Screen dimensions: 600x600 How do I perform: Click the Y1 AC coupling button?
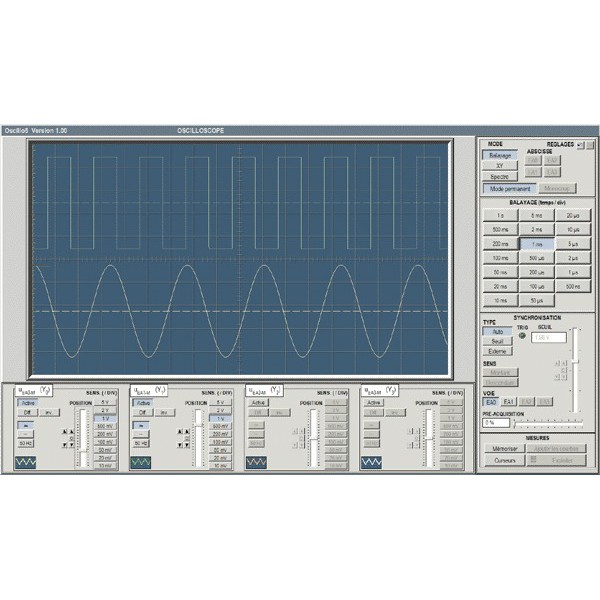click(141, 434)
